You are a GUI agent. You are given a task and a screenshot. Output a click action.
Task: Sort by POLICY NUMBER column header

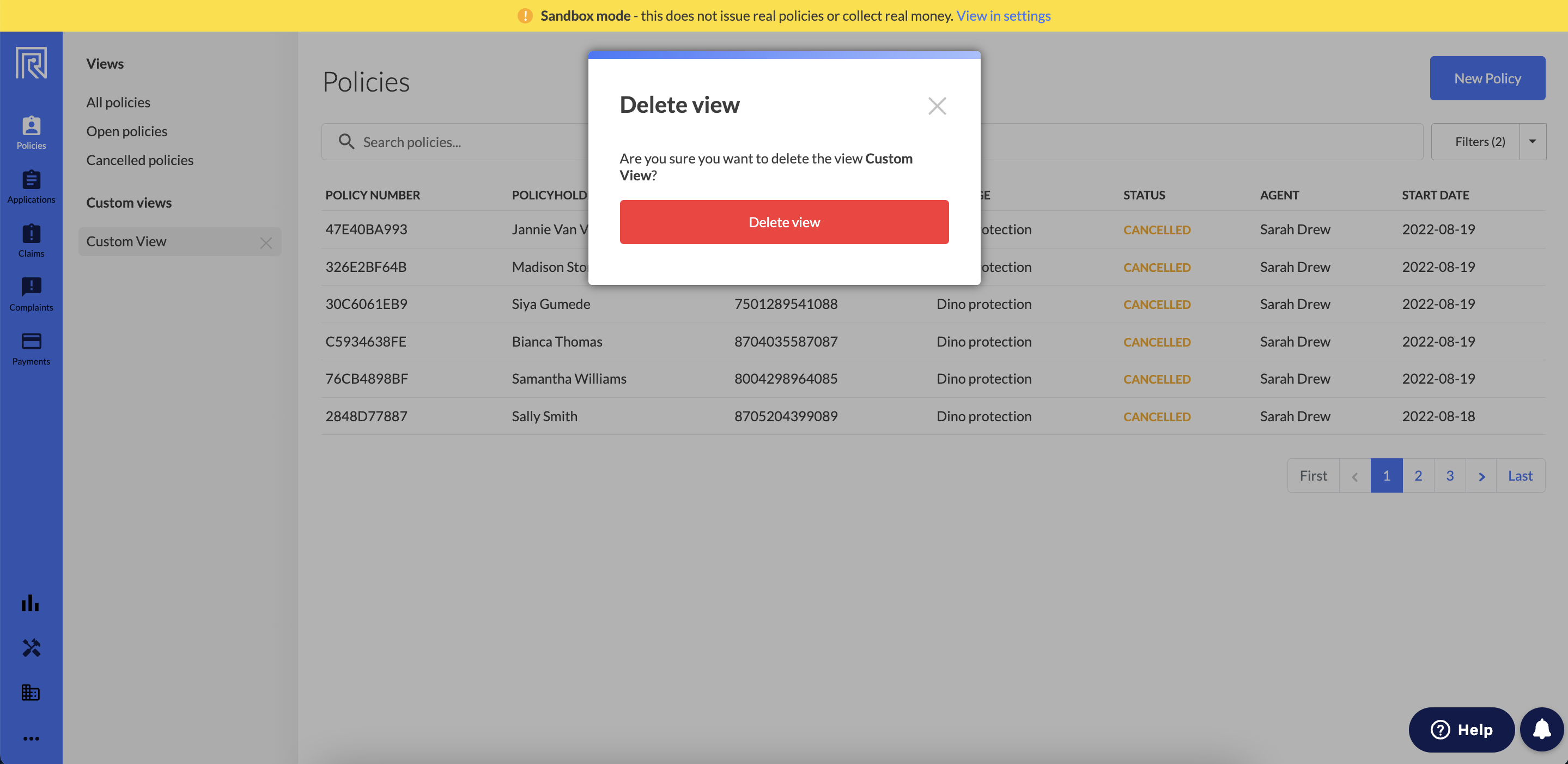click(373, 195)
